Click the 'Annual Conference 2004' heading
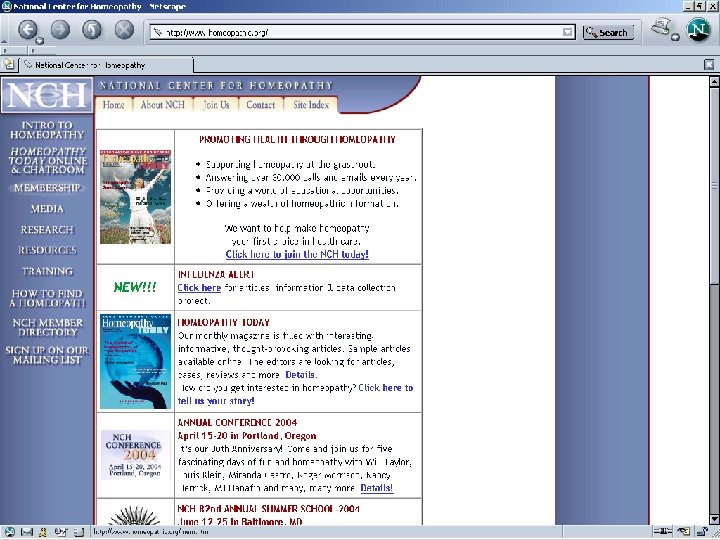Screen dimensions: 720x540 pyautogui.click(x=237, y=422)
